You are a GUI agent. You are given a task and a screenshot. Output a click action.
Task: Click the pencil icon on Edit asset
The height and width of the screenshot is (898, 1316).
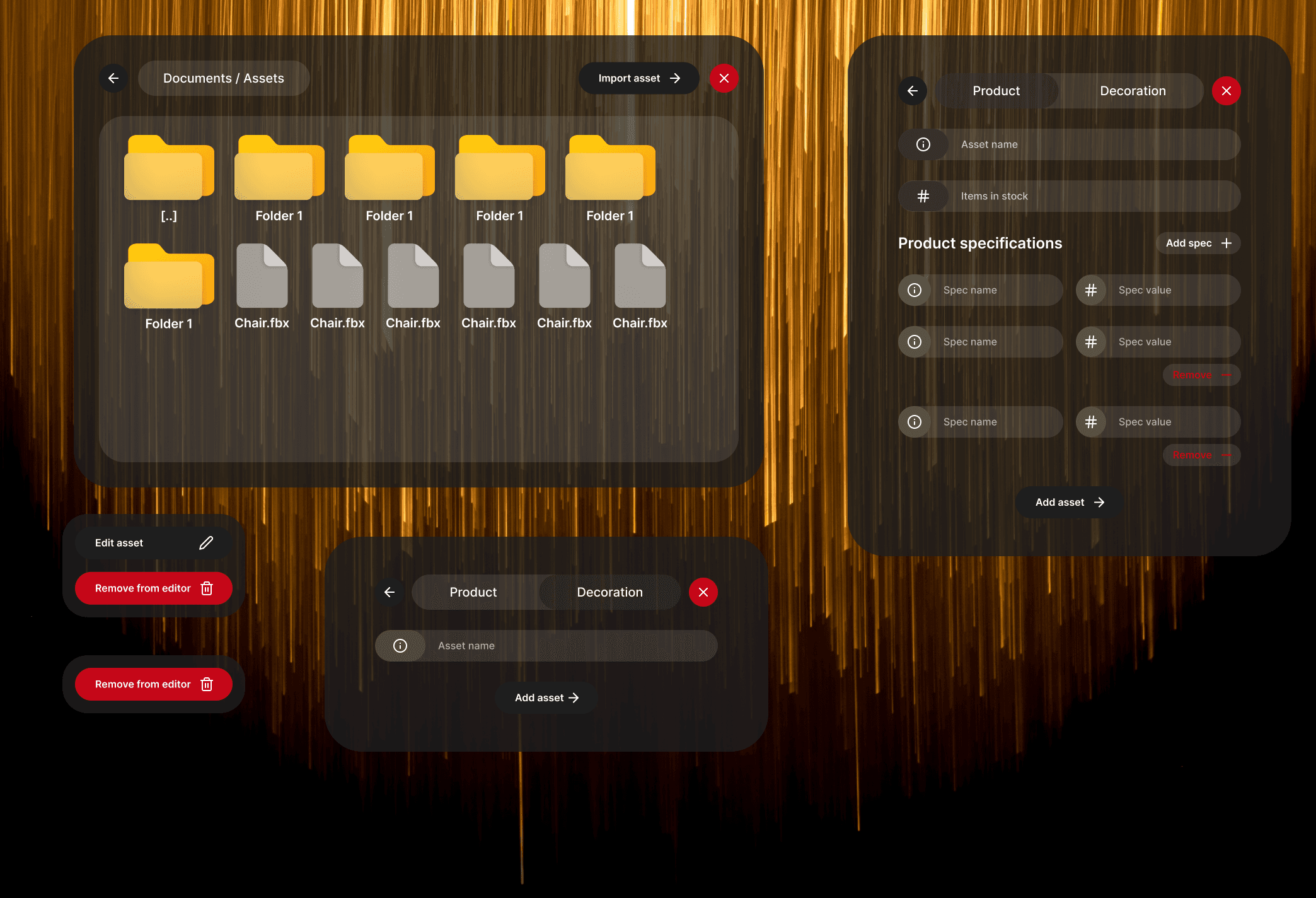point(206,543)
